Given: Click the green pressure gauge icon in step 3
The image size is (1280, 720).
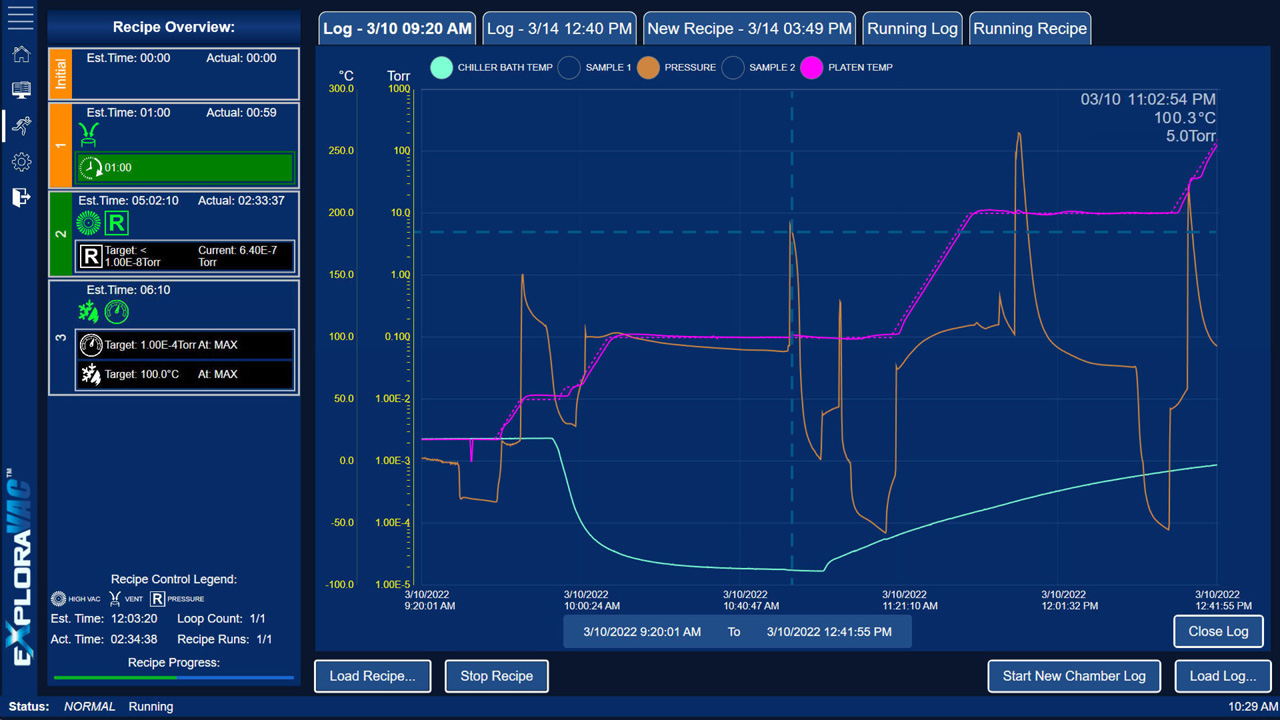Looking at the screenshot, I should [116, 311].
